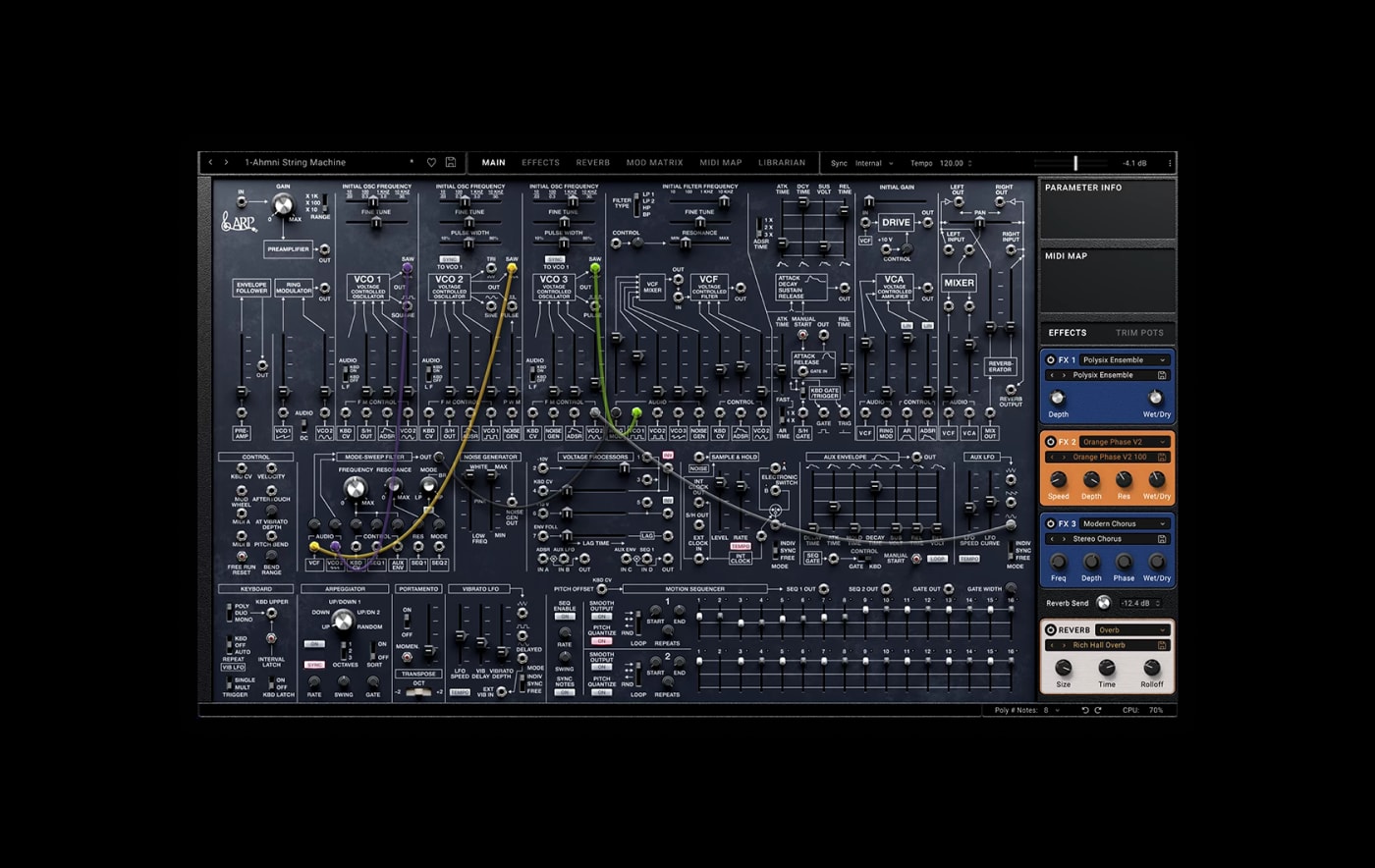
Task: Click the VIB LFO button in the Keyboard section
Action: (232, 667)
